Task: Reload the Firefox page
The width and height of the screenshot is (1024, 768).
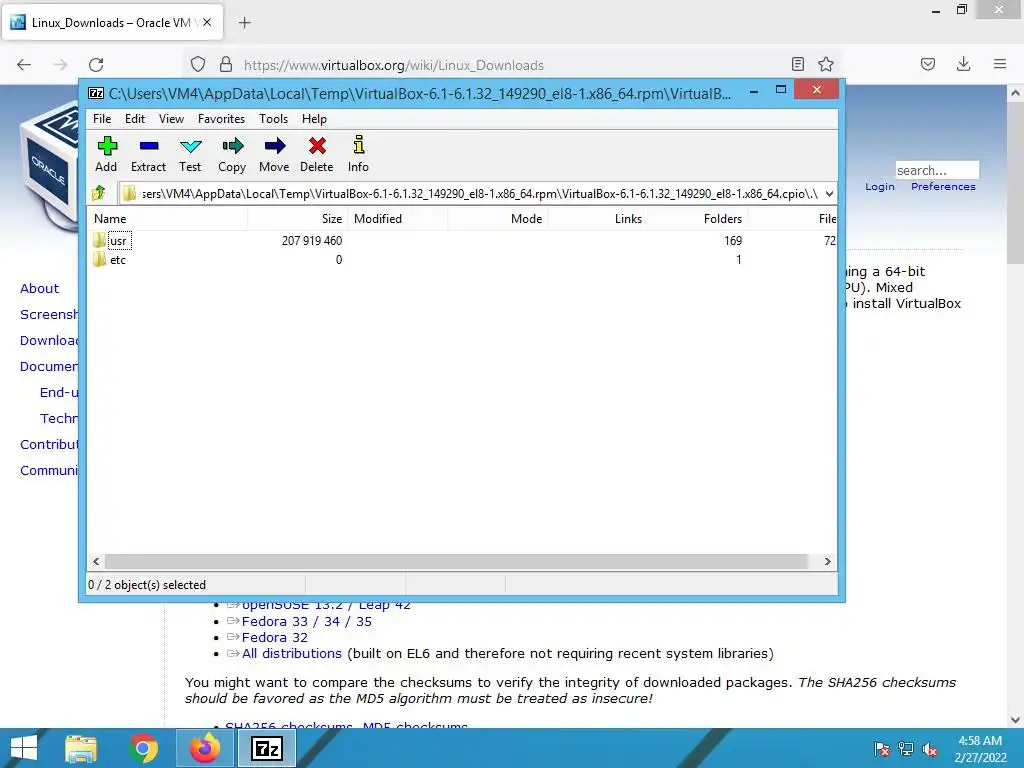Action: [96, 65]
